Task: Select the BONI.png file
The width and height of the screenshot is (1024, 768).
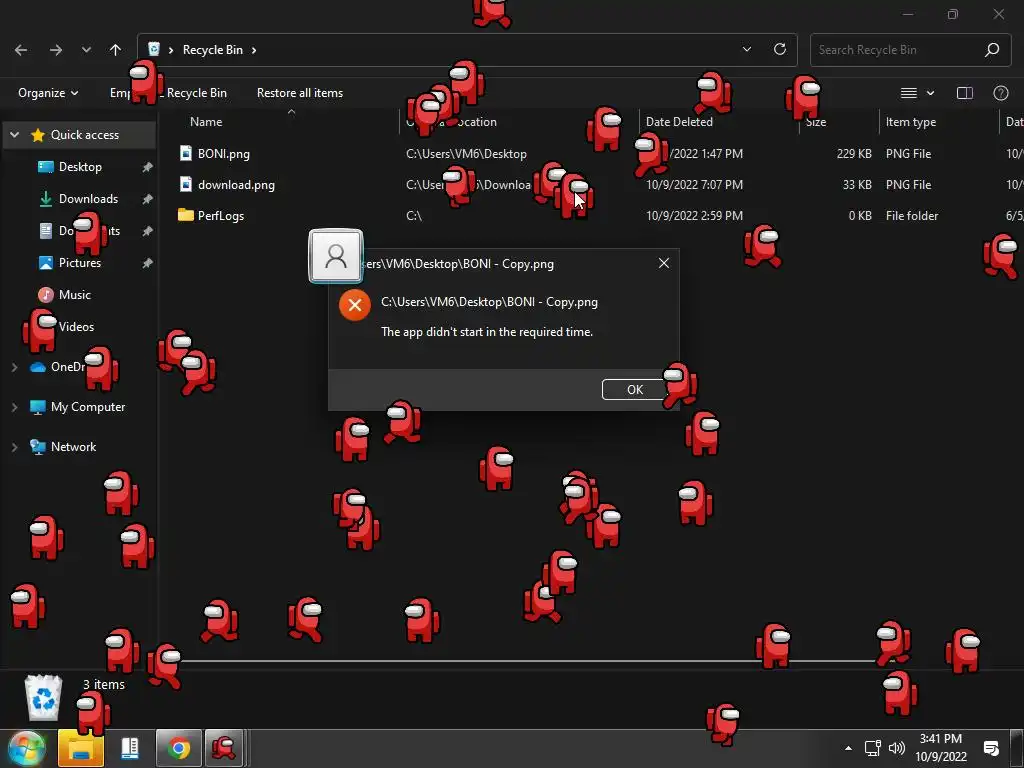Action: 223,154
